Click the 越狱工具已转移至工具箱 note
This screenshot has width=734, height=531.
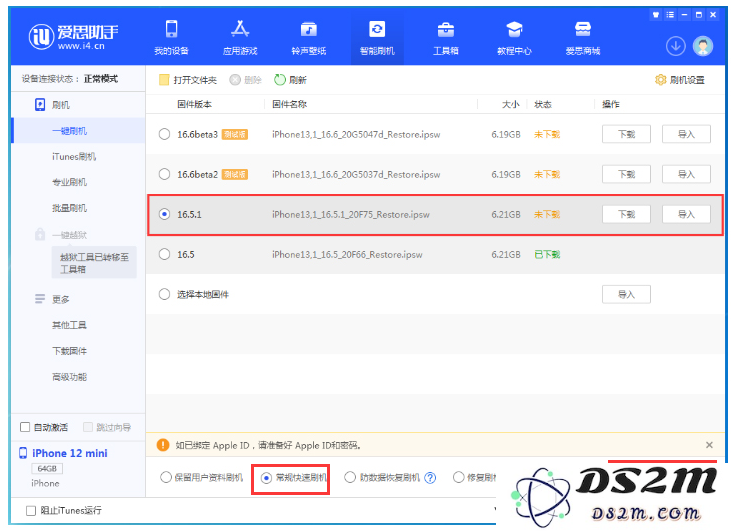pyautogui.click(x=94, y=263)
